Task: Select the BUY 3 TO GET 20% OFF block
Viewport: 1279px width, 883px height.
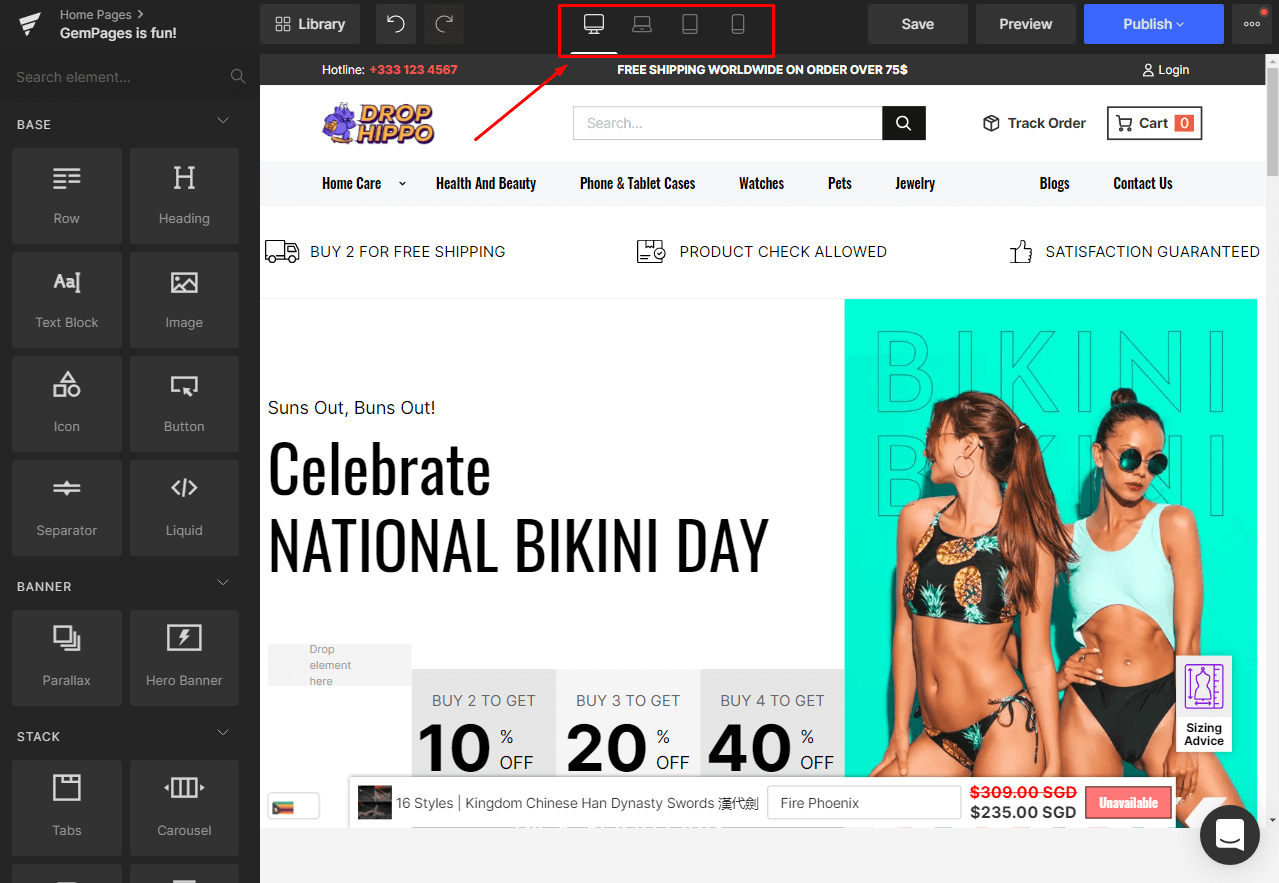Action: click(x=628, y=722)
